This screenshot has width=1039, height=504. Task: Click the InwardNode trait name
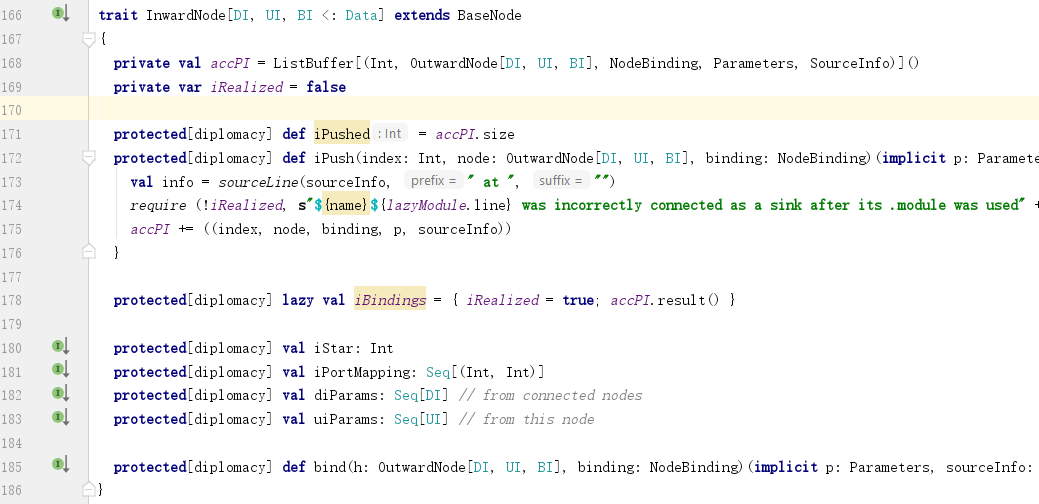(x=186, y=15)
